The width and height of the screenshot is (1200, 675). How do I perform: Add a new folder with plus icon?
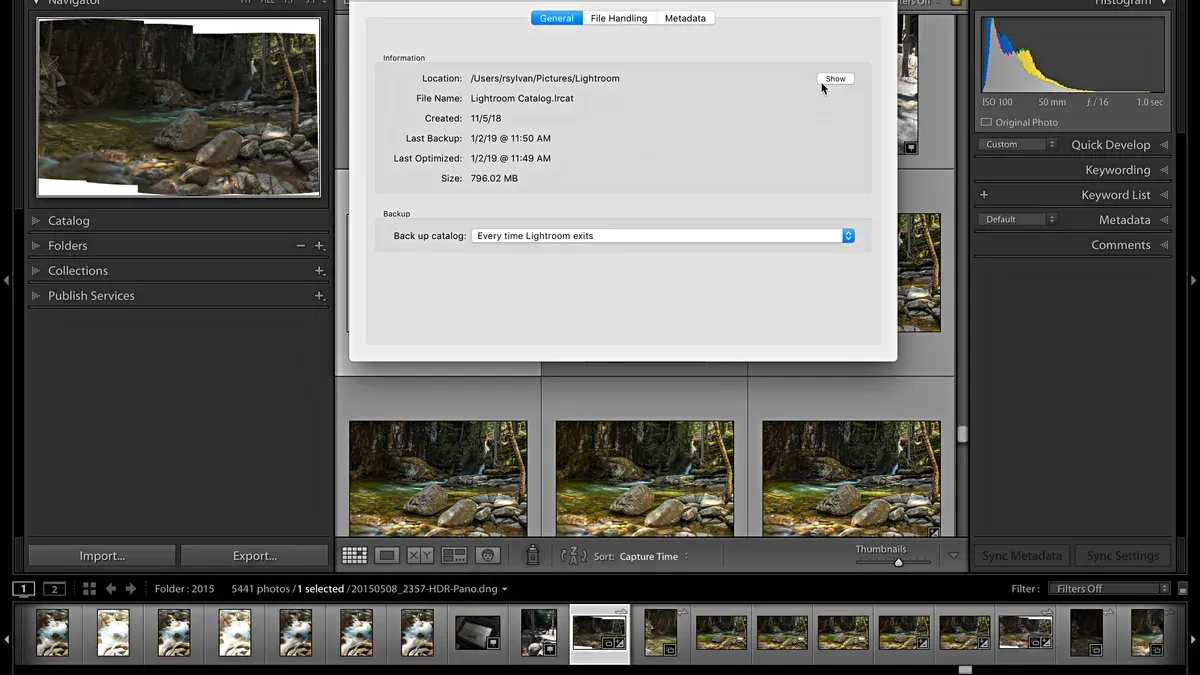pyautogui.click(x=319, y=245)
